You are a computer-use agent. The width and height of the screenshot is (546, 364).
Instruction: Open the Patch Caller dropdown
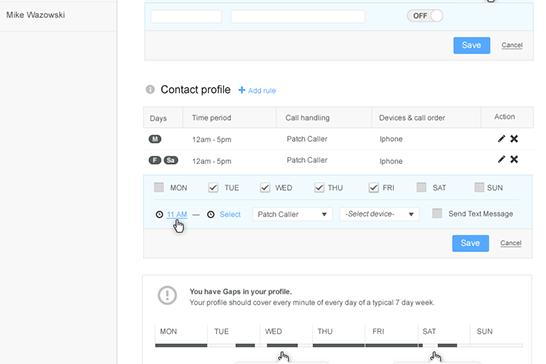point(292,214)
